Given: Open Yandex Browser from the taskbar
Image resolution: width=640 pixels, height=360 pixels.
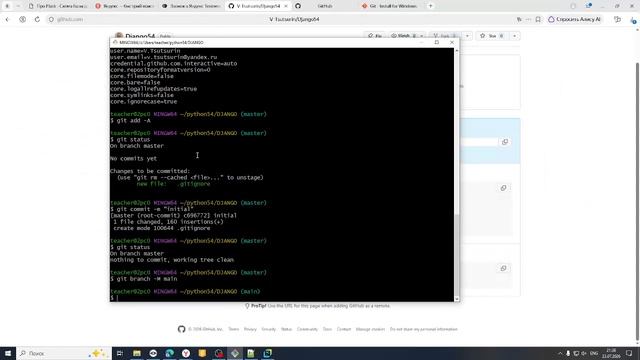Looking at the screenshot, I should tap(186, 353).
